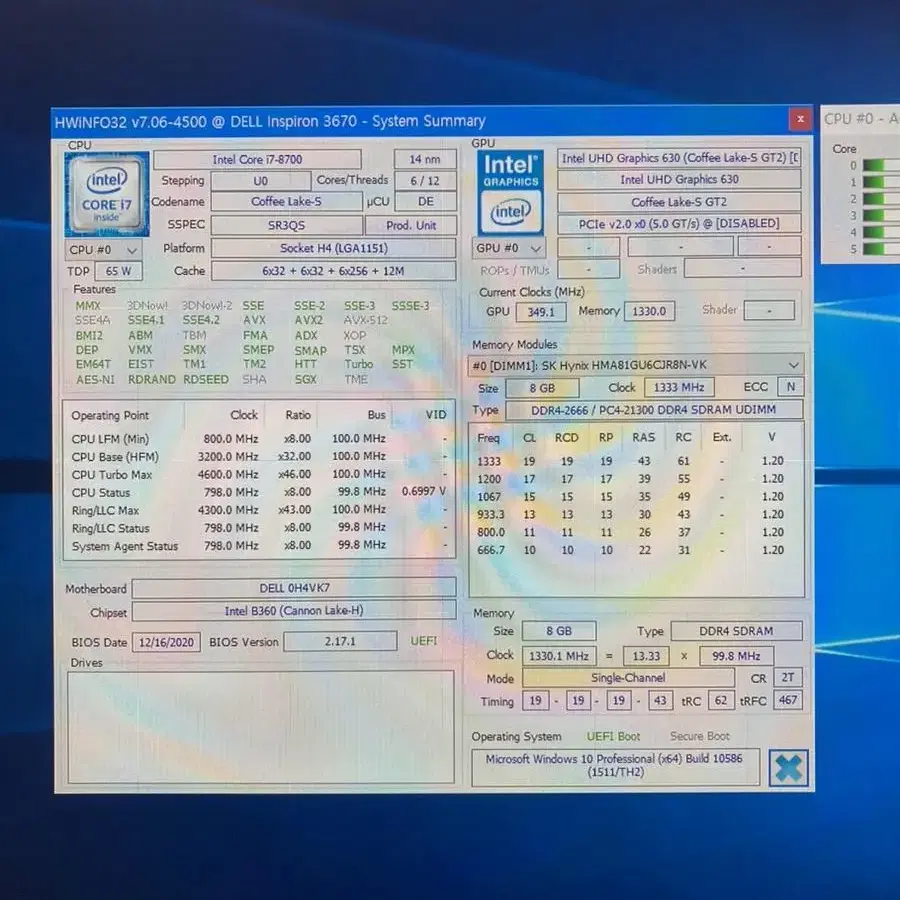Click Core 0 usage bar in CPU #0 window
The width and height of the screenshot is (900, 900).
tap(881, 165)
